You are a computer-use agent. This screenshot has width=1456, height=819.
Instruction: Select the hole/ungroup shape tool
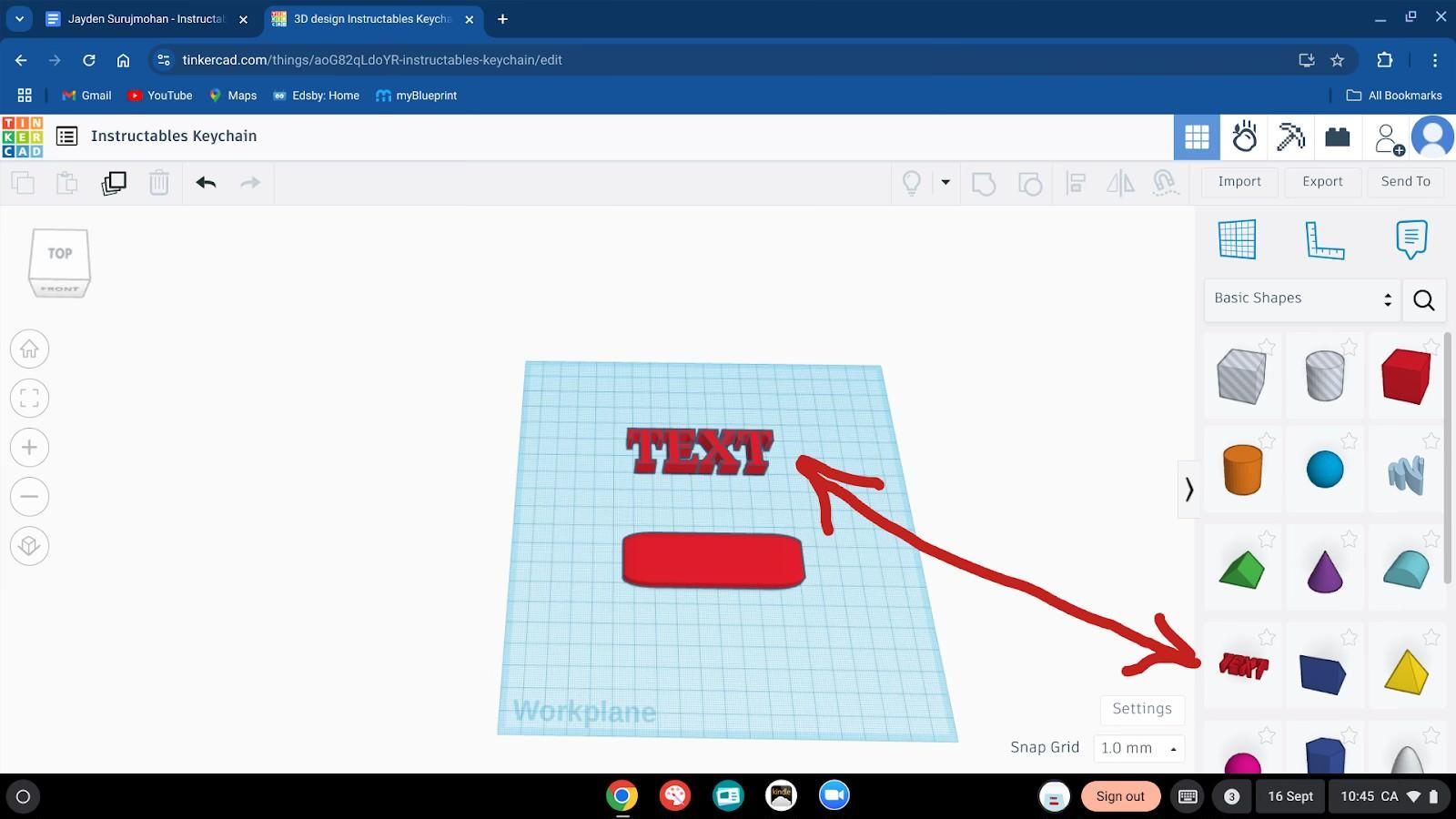coord(1029,183)
